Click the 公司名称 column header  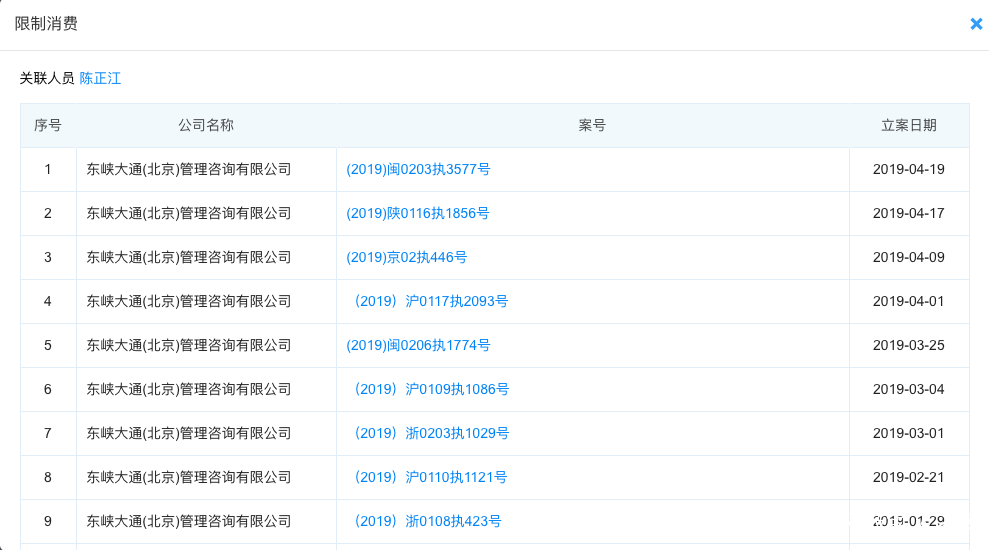pyautogui.click(x=206, y=126)
